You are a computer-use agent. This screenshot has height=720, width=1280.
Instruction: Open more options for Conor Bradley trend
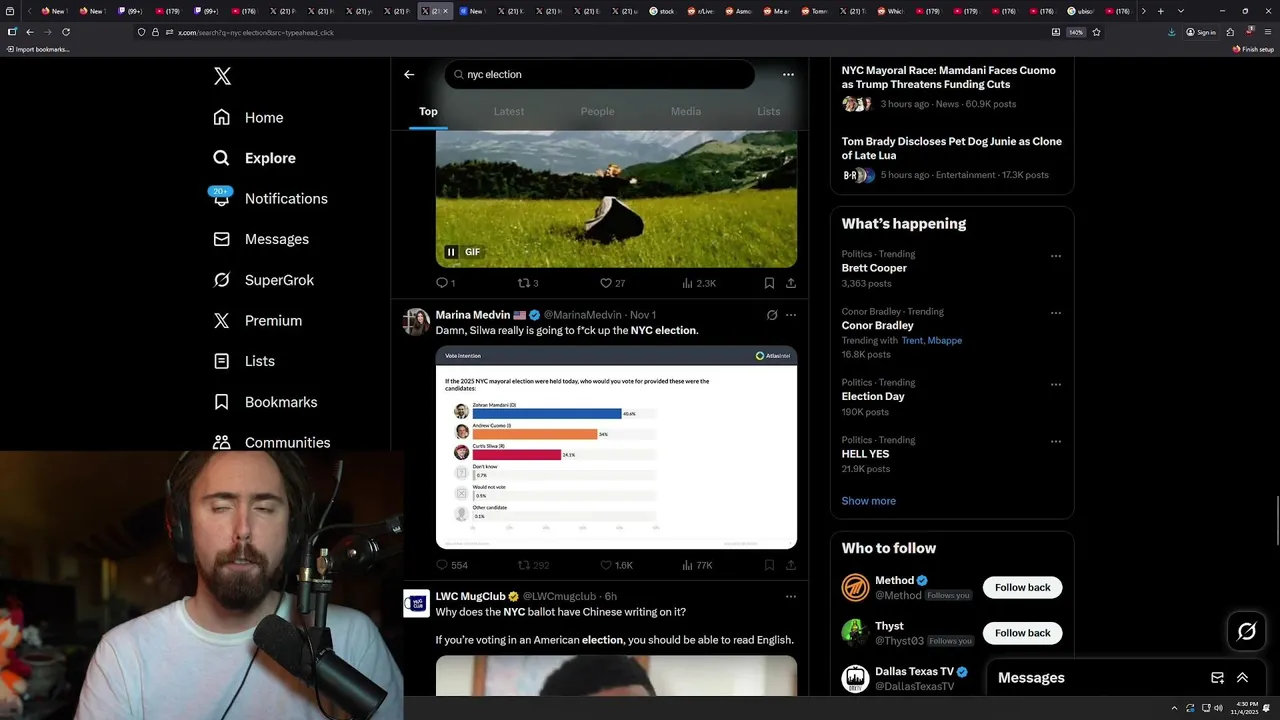coord(1055,313)
